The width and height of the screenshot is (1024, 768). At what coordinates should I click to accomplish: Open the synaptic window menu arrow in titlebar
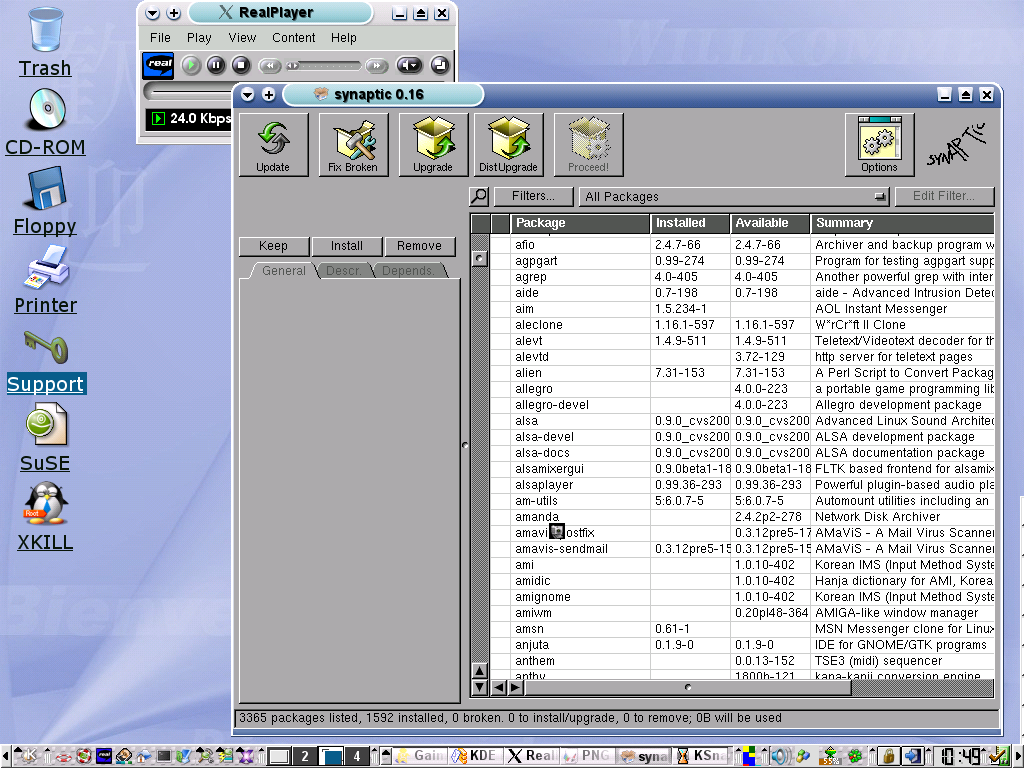tap(248, 95)
